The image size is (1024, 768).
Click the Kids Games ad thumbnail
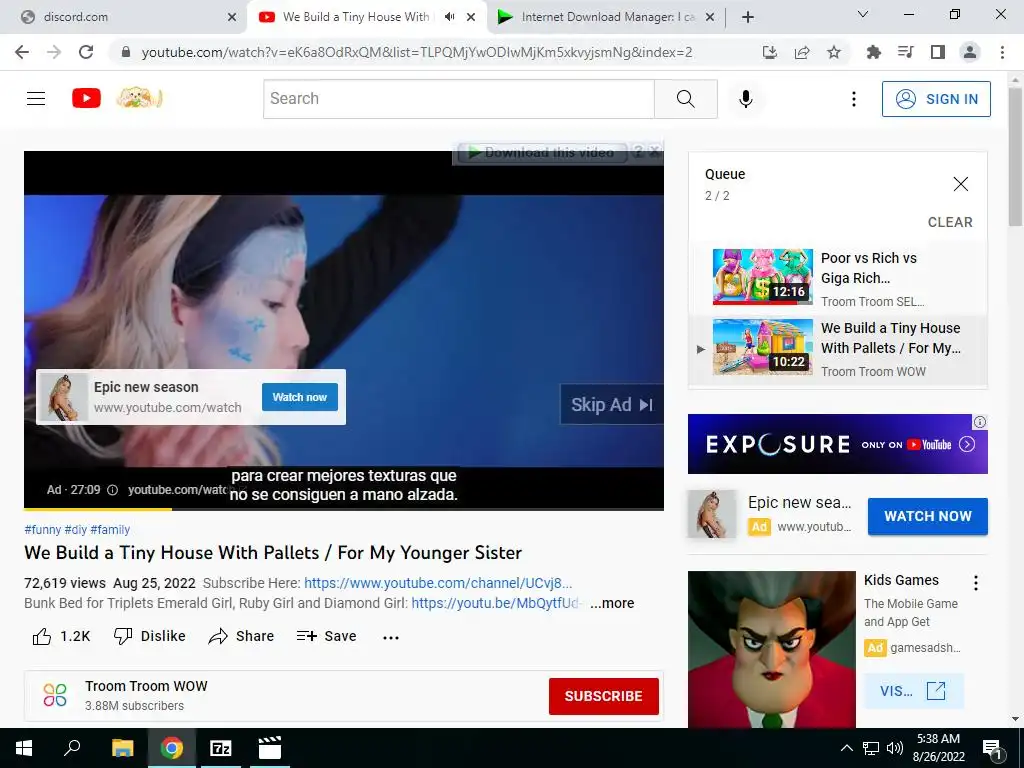(x=771, y=649)
